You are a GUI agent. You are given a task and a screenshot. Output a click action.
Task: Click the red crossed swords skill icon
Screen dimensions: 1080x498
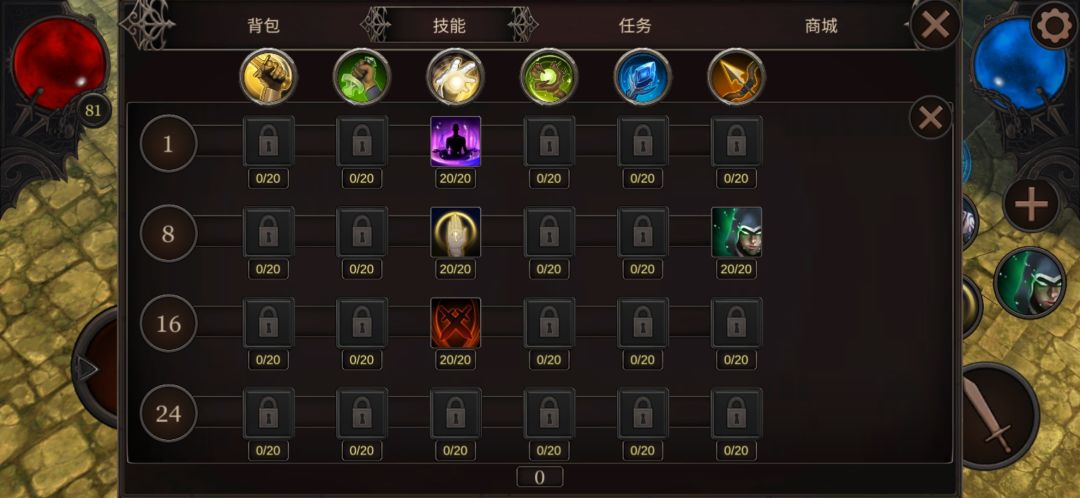tap(455, 323)
